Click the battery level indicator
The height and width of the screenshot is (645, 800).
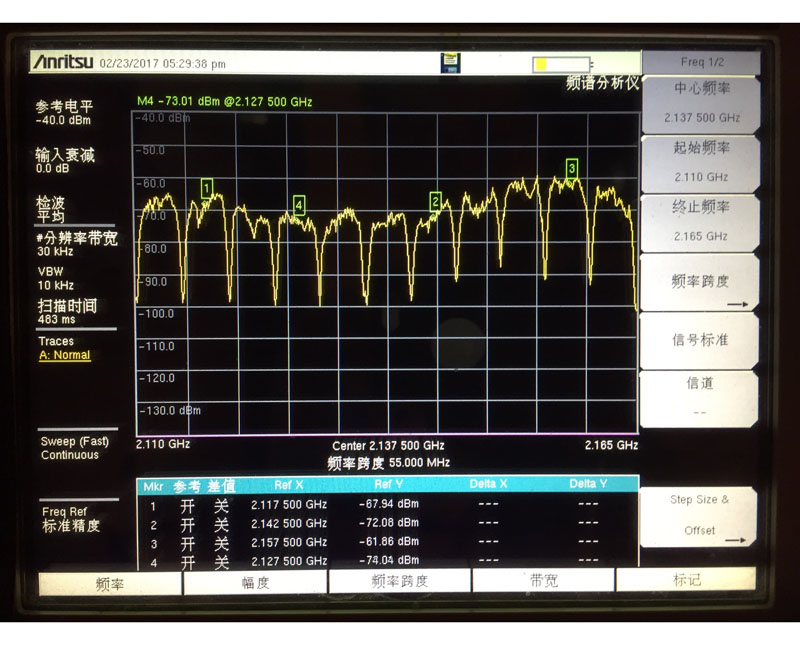(x=562, y=64)
